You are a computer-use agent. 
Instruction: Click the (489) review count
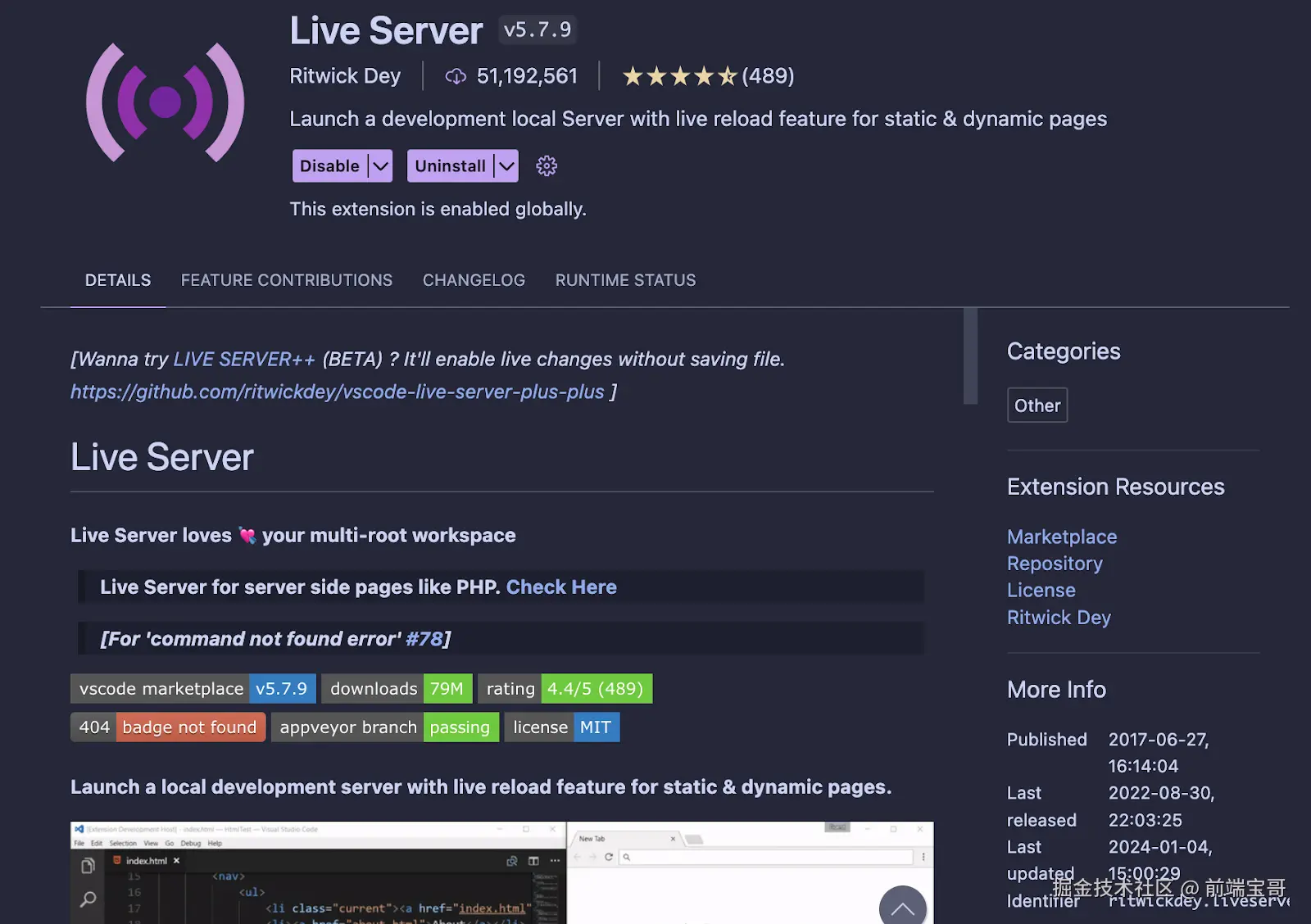(x=769, y=76)
